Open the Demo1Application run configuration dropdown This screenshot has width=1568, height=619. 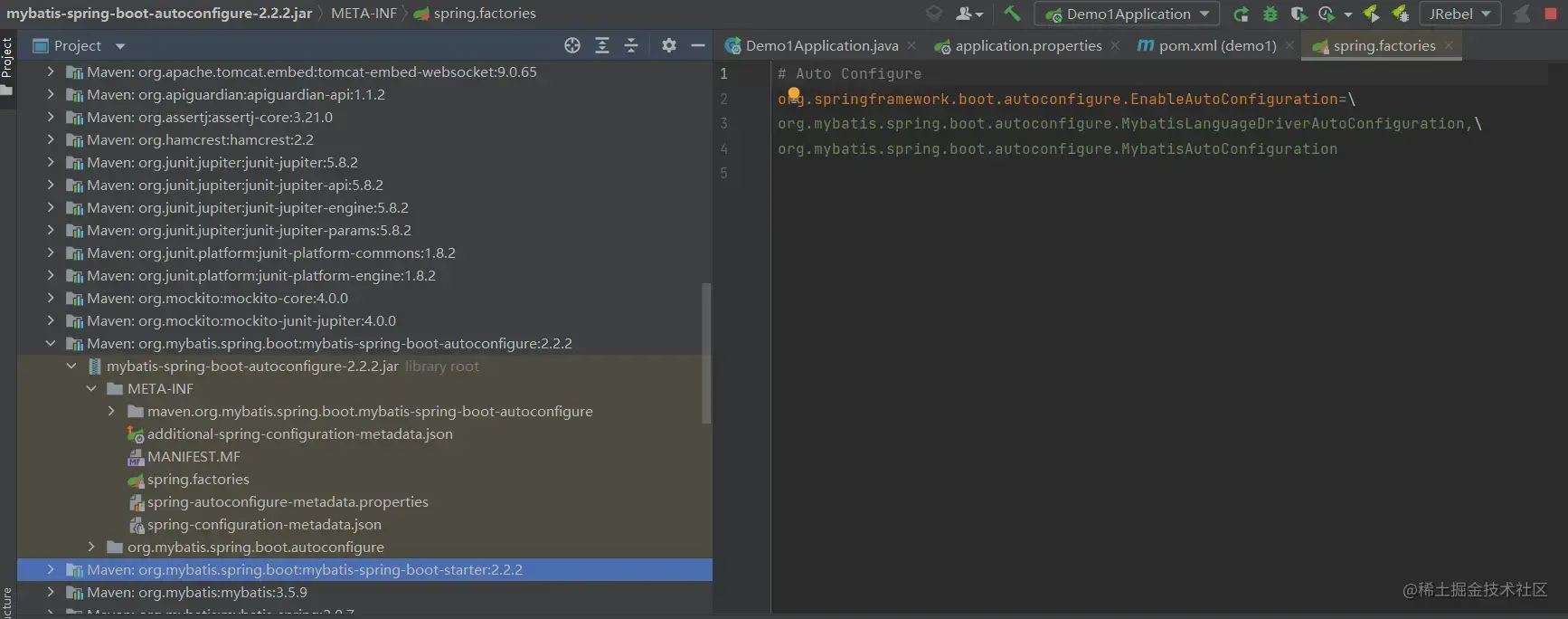coord(1127,14)
